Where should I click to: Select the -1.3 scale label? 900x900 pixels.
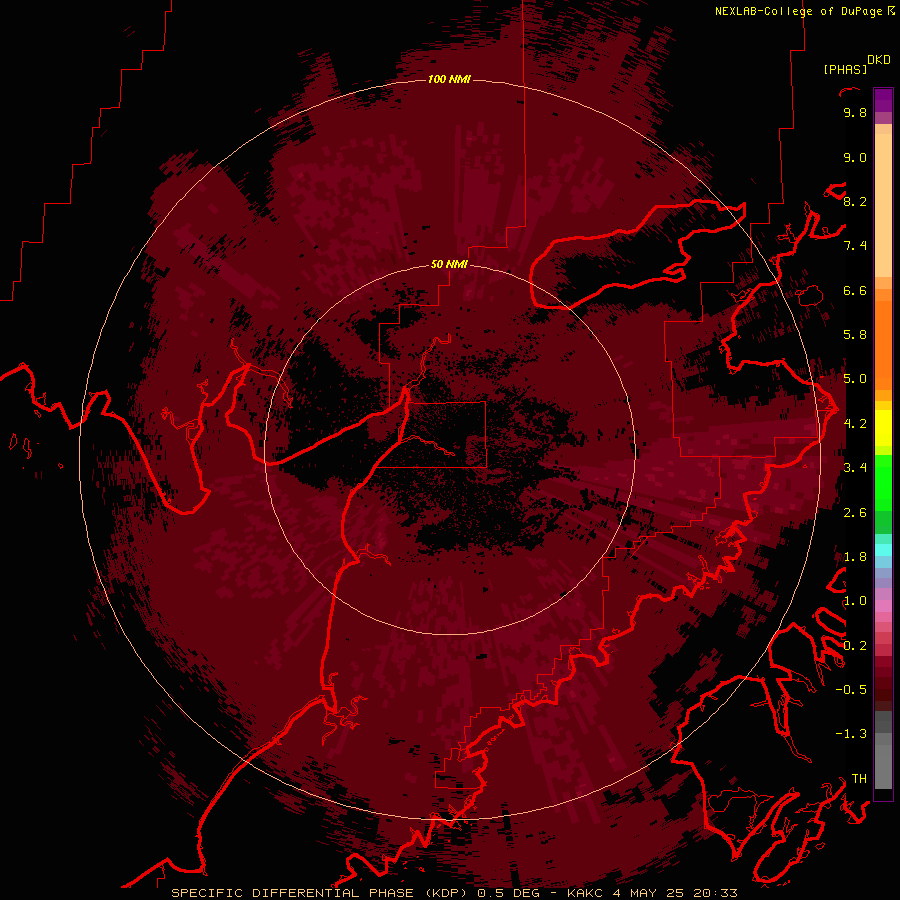(x=851, y=734)
